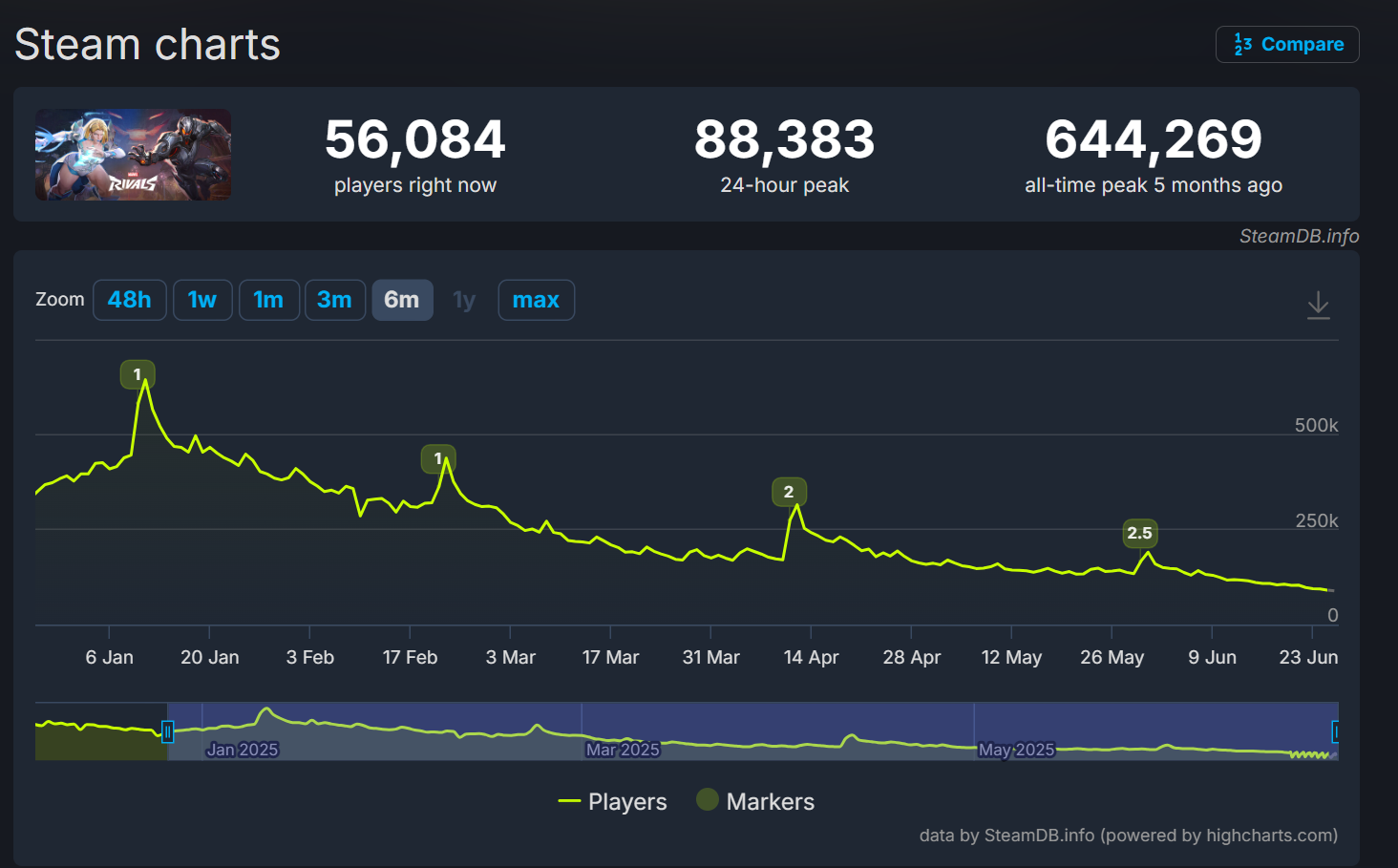Open the SteamDB.info link above chart

1299,236
